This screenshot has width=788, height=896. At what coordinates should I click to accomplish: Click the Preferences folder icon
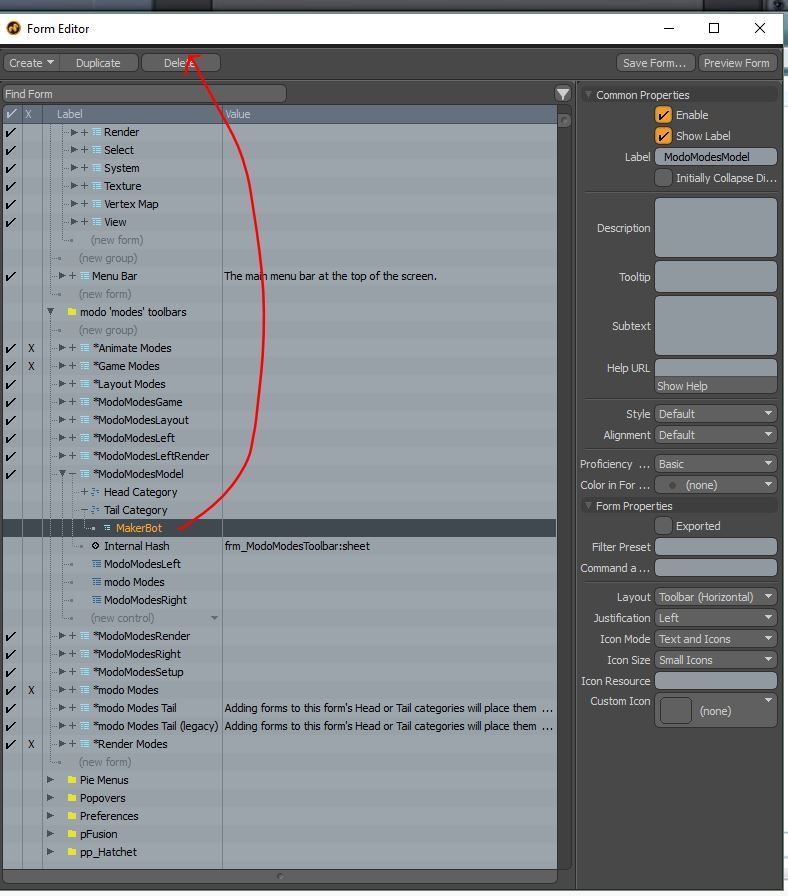click(x=72, y=816)
